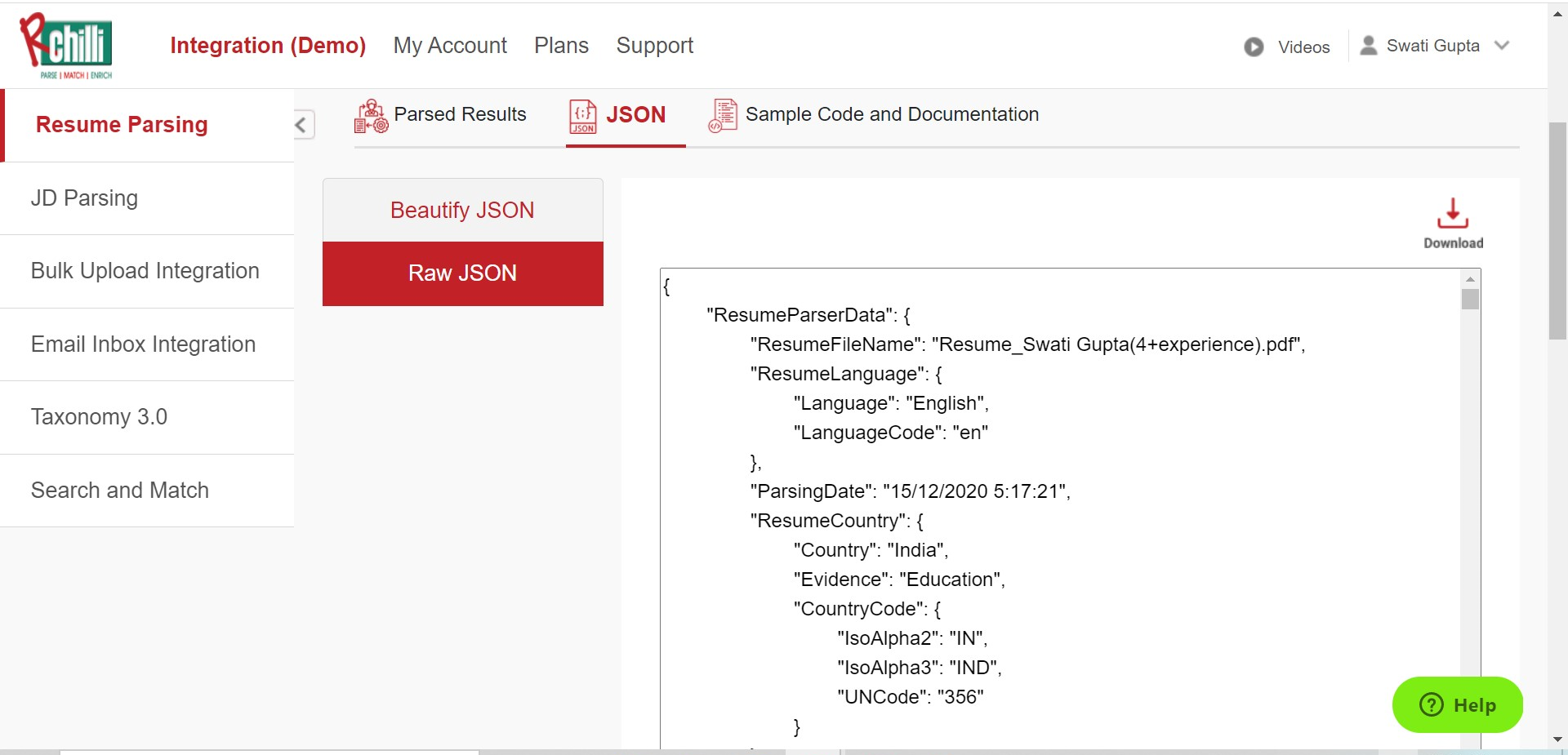
Task: Collapse the sidebar with chevron
Action: click(302, 124)
